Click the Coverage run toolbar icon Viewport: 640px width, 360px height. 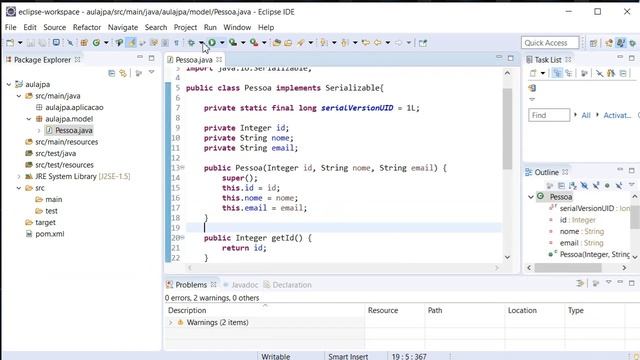(x=233, y=42)
